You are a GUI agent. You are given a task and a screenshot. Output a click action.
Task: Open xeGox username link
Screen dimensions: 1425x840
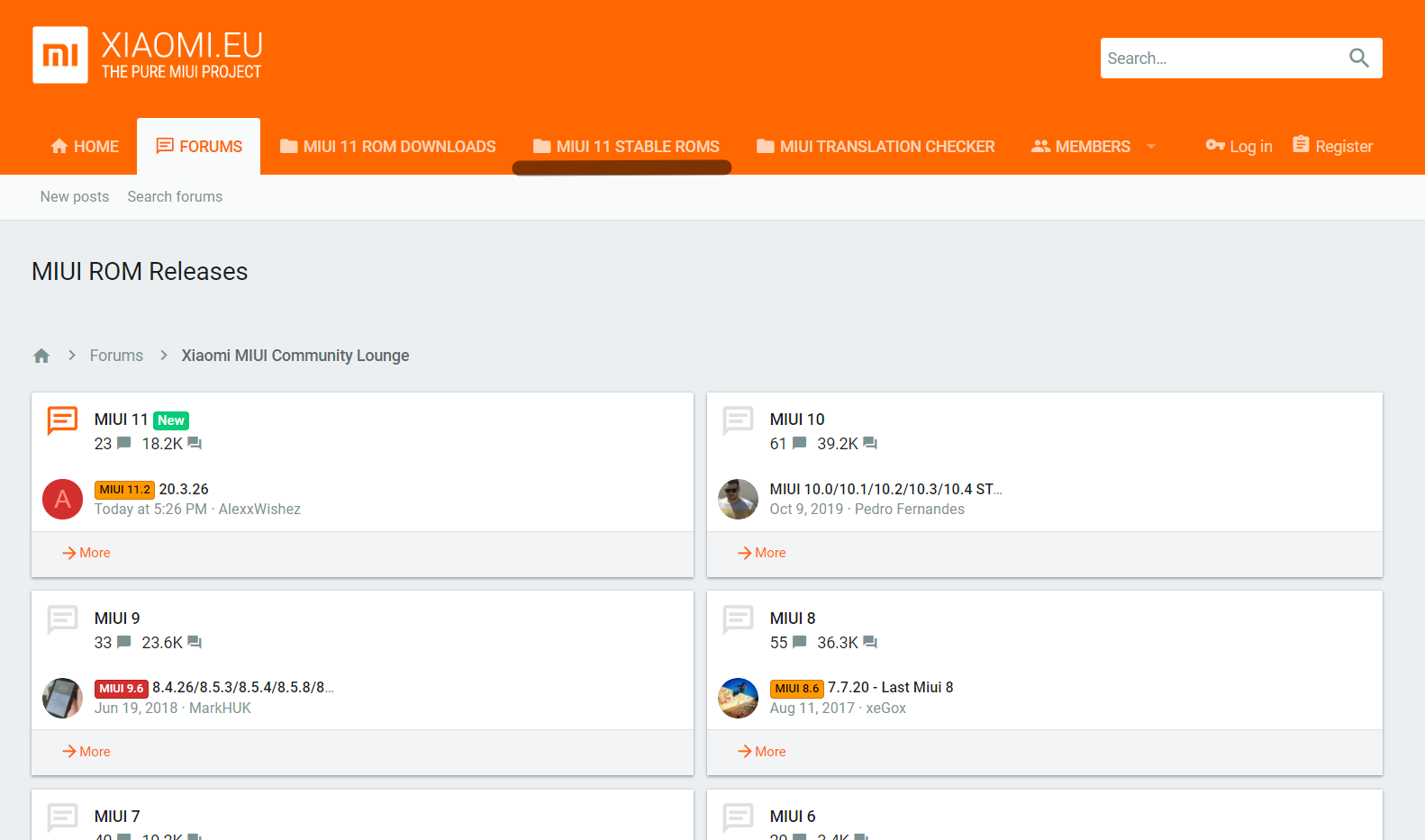click(x=886, y=708)
